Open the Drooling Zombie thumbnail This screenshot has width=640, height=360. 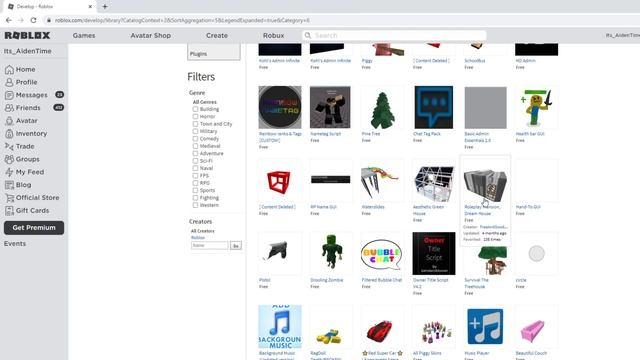coord(331,253)
